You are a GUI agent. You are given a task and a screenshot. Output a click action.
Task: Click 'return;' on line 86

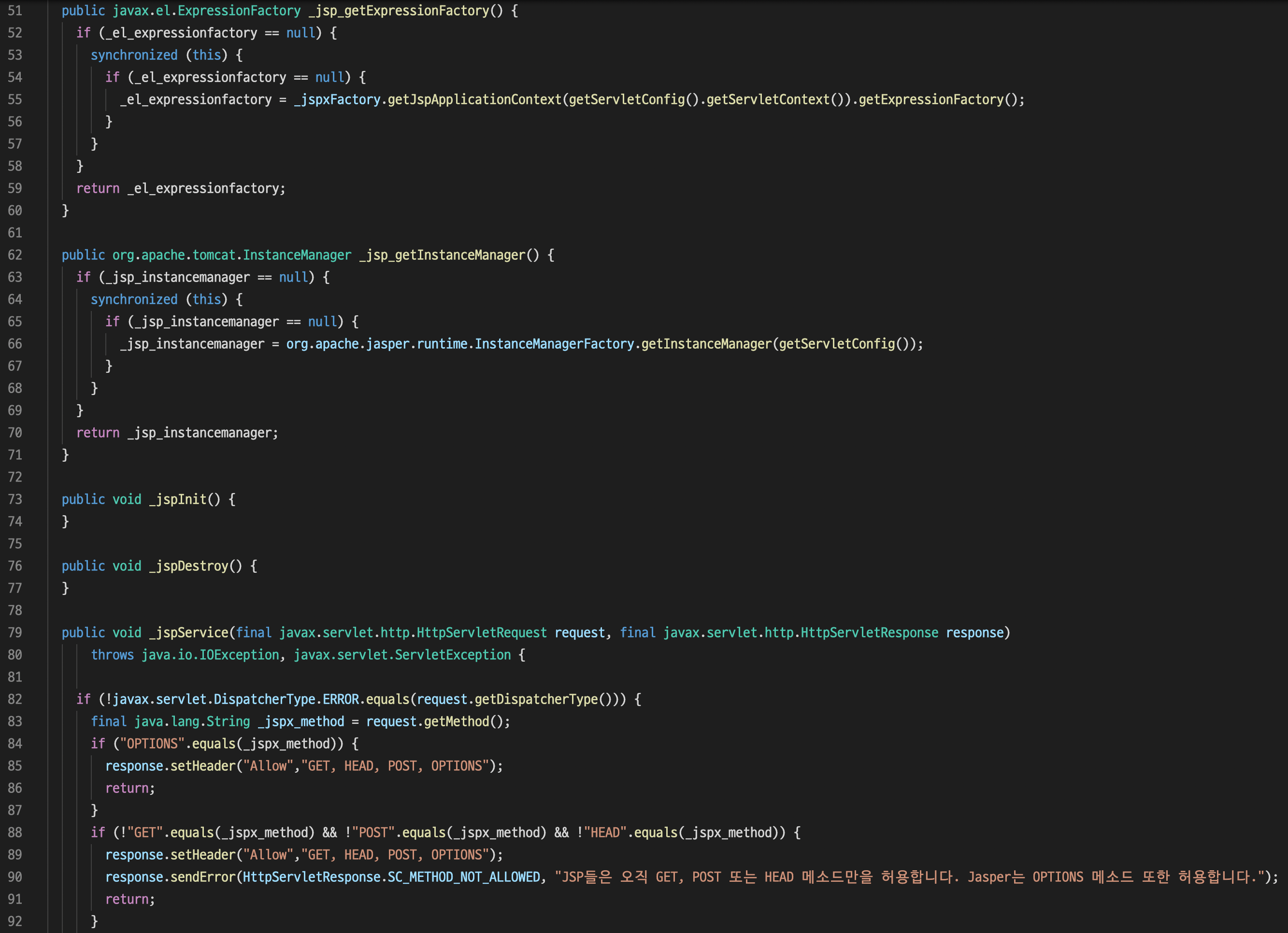tap(130, 788)
